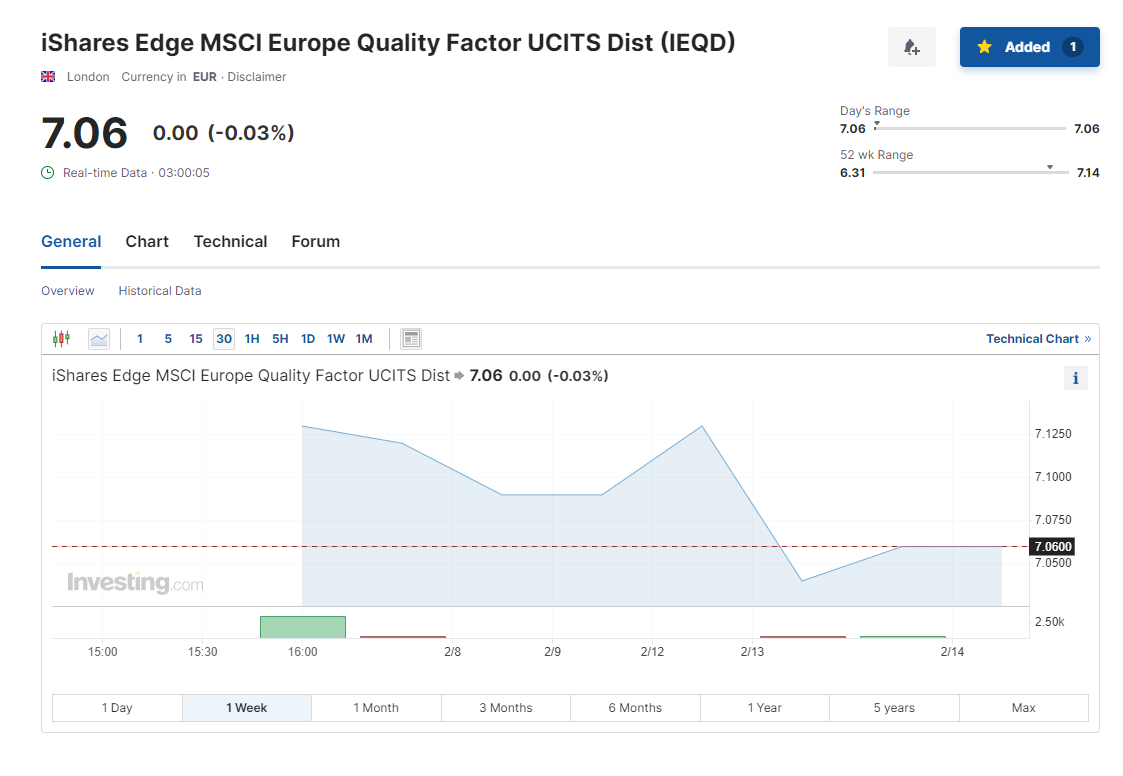Image resolution: width=1123 pixels, height=776 pixels.
Task: Go to the Forum tab
Action: pyautogui.click(x=315, y=242)
